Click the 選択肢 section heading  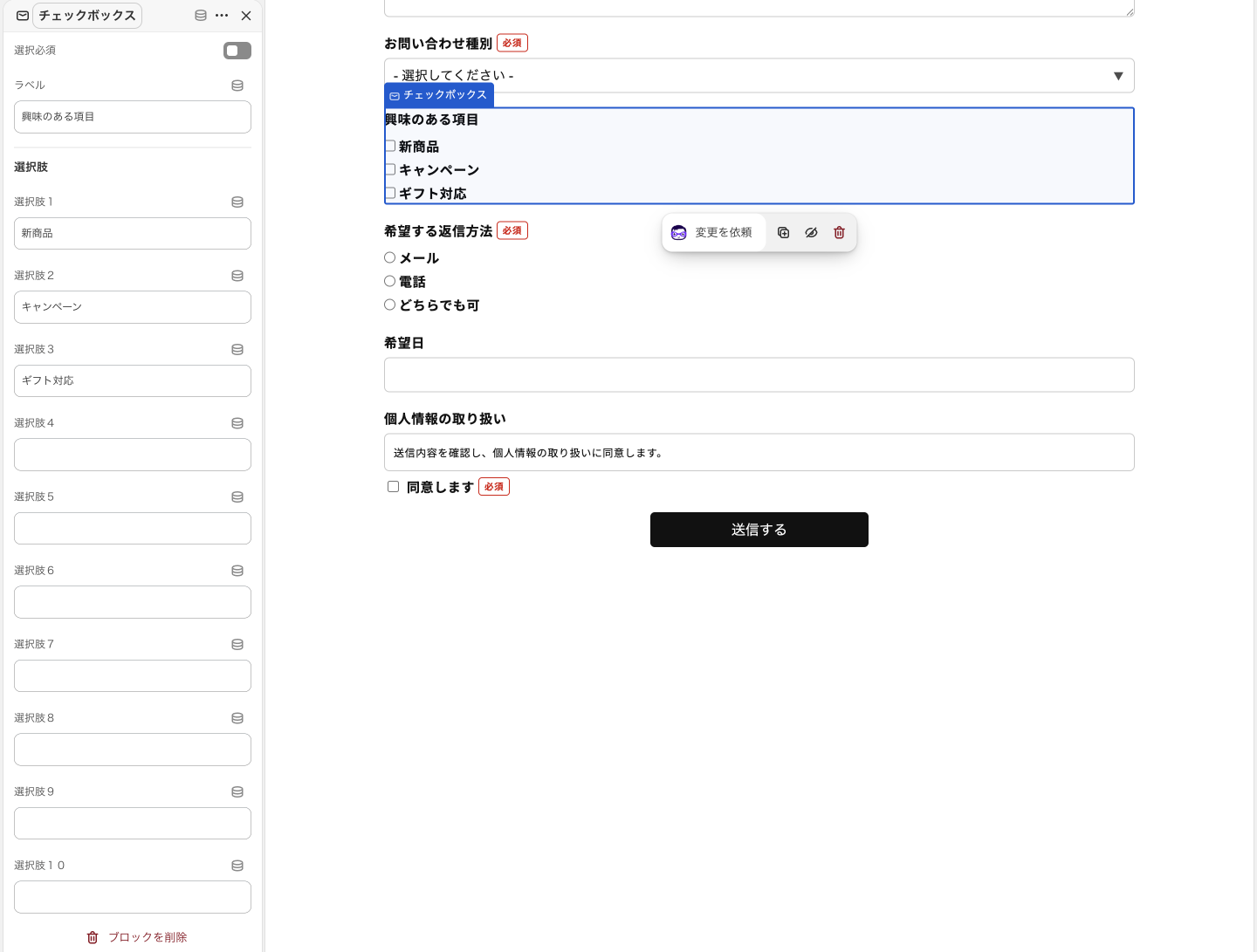click(x=31, y=167)
